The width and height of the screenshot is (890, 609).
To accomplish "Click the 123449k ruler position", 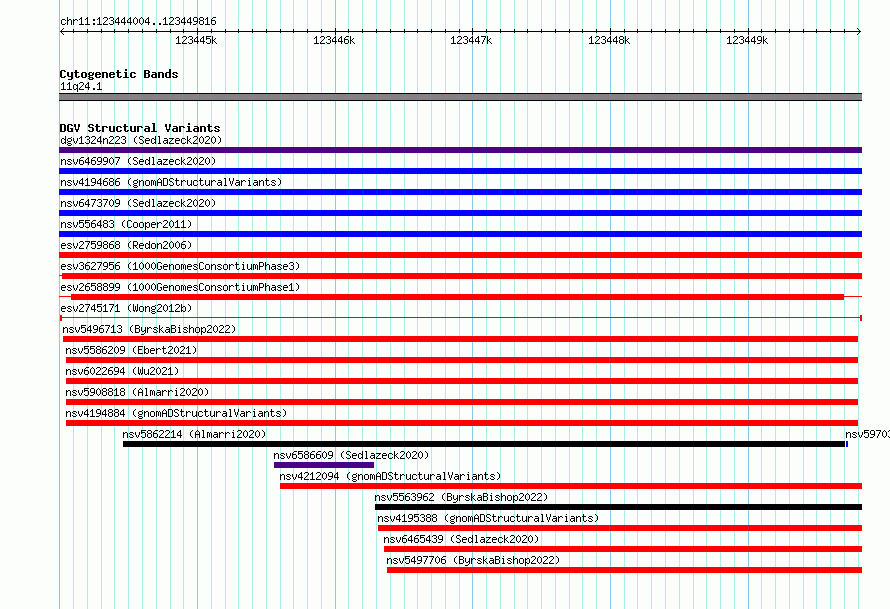I will 747,40.
